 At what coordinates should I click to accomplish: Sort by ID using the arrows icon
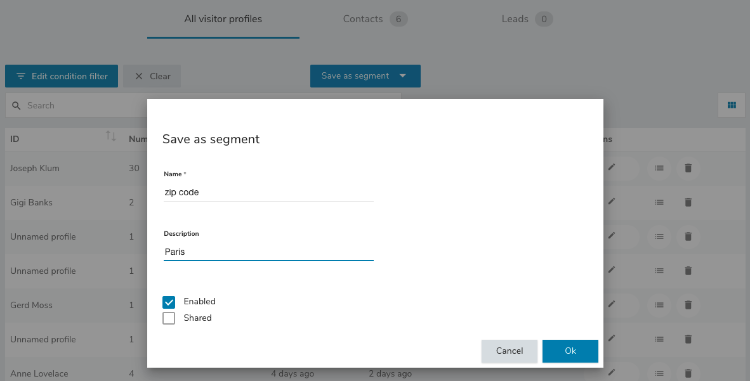point(110,136)
